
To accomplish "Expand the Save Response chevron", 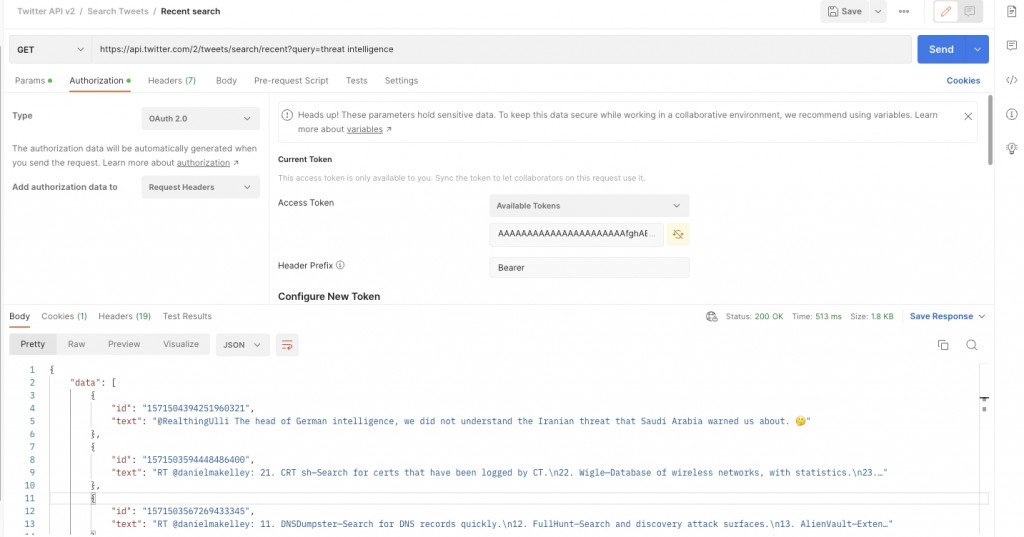I will (982, 317).
